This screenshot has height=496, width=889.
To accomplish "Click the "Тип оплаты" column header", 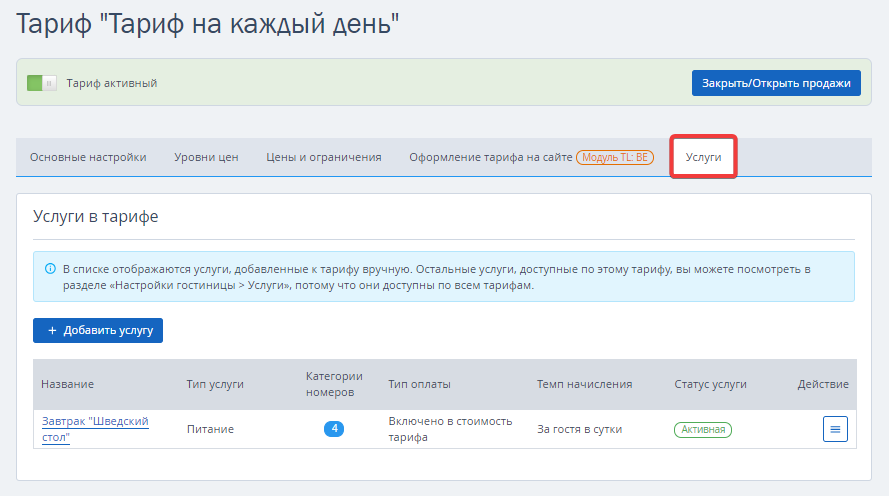I will pyautogui.click(x=420, y=384).
